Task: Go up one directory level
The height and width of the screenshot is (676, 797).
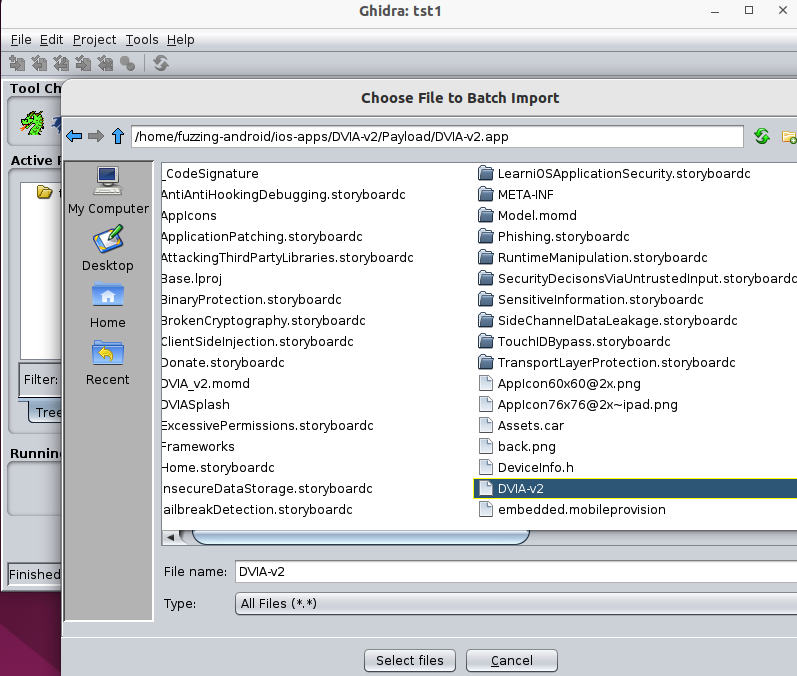Action: (118, 136)
